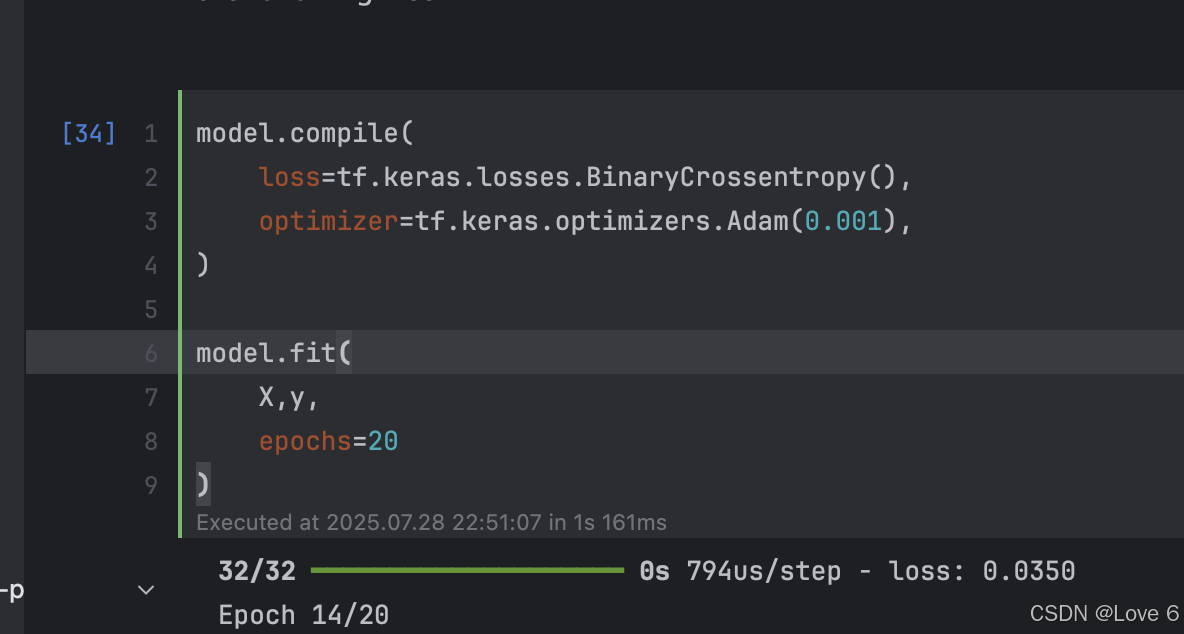Screen dimensions: 1184x634
Task: Click the model.fit( line
Action: coord(274,352)
